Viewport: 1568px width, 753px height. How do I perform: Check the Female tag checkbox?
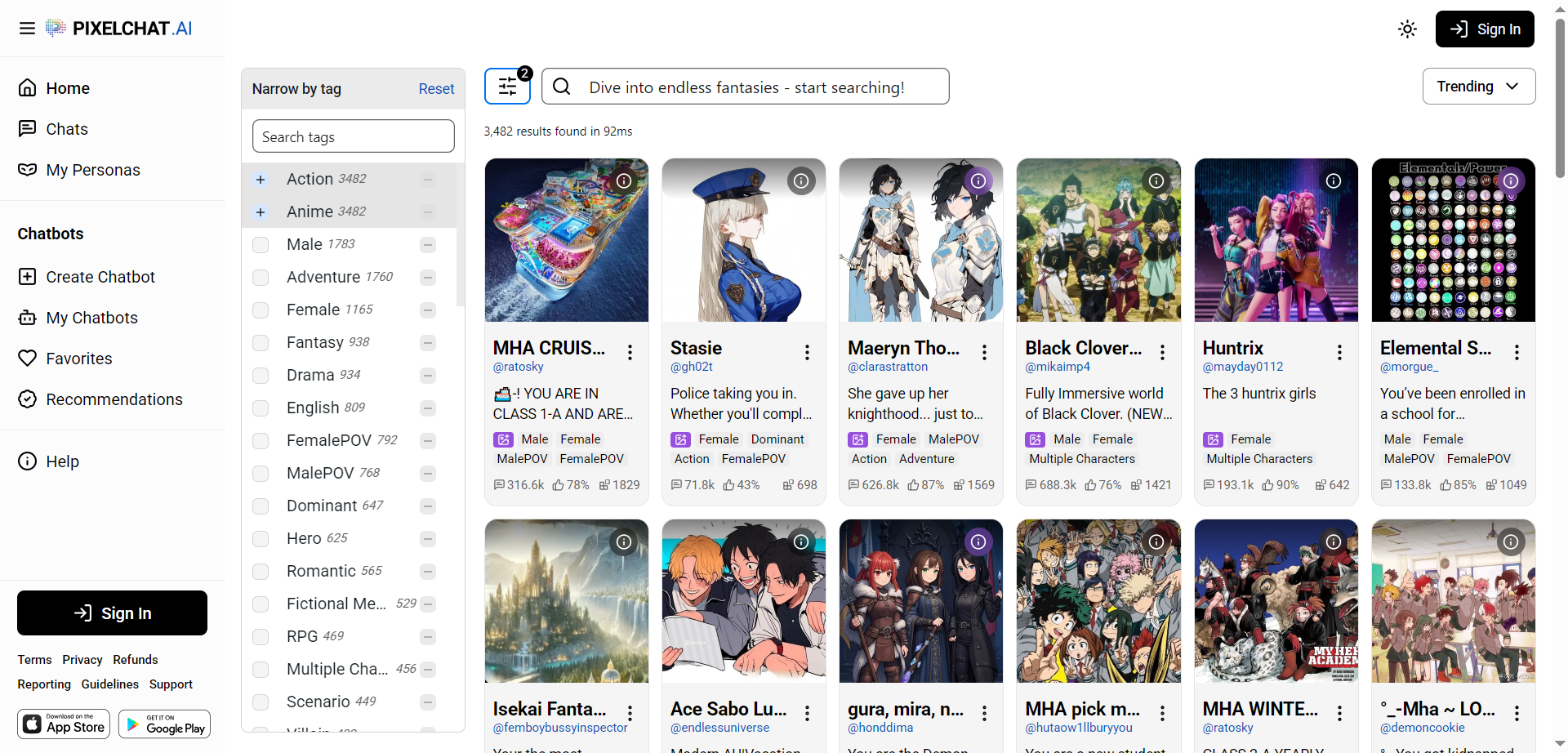click(261, 310)
